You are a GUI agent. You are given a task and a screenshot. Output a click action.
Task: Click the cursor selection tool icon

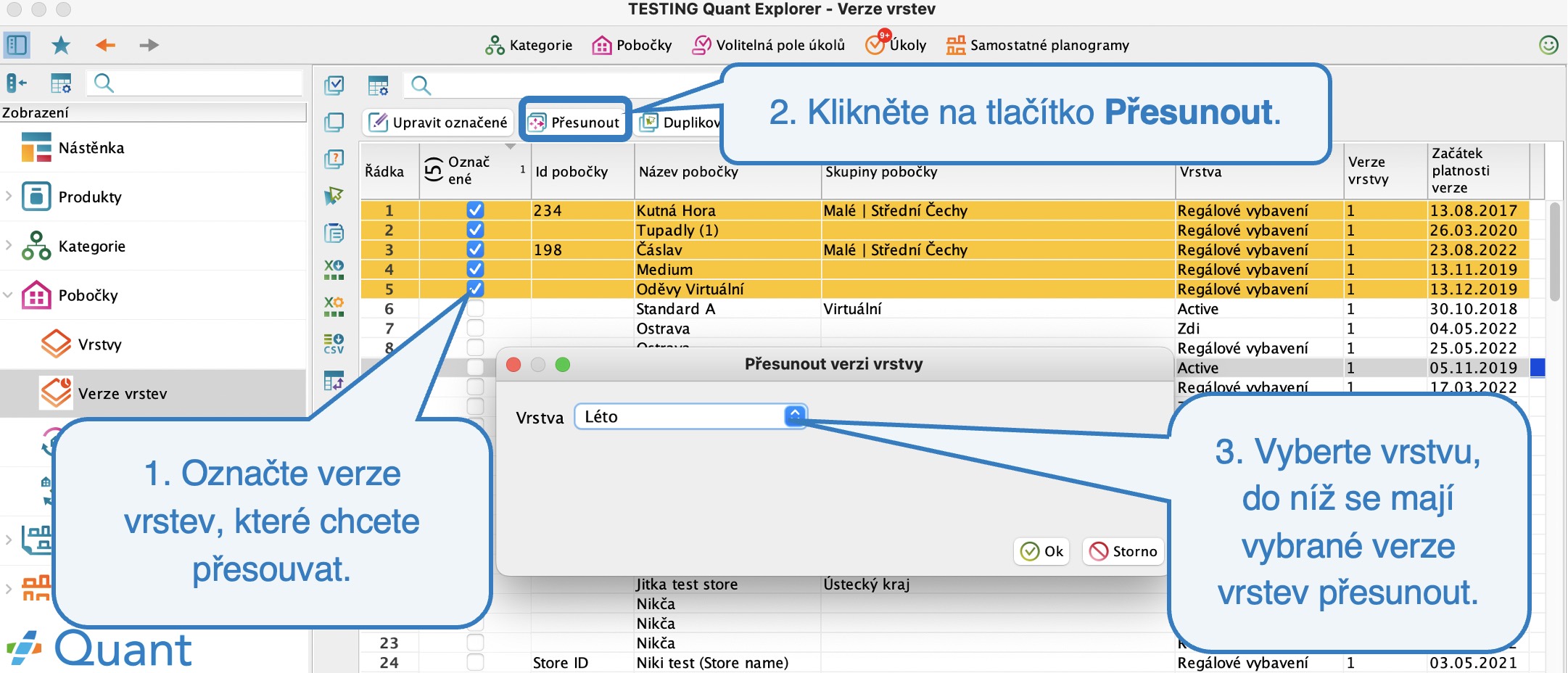pyautogui.click(x=334, y=196)
